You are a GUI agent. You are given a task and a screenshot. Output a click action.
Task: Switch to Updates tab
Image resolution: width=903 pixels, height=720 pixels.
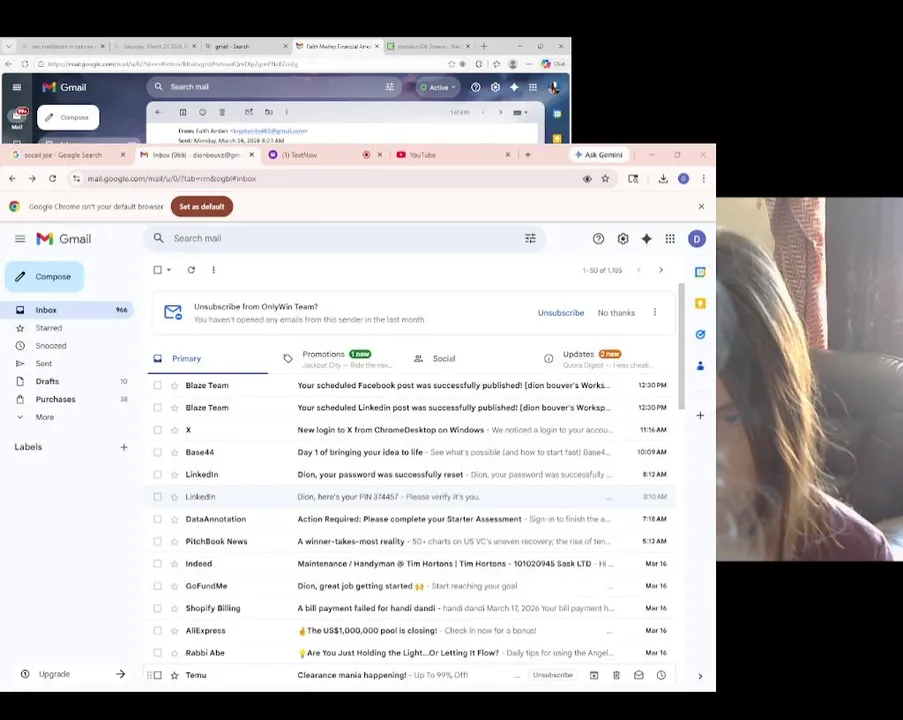[x=599, y=358]
